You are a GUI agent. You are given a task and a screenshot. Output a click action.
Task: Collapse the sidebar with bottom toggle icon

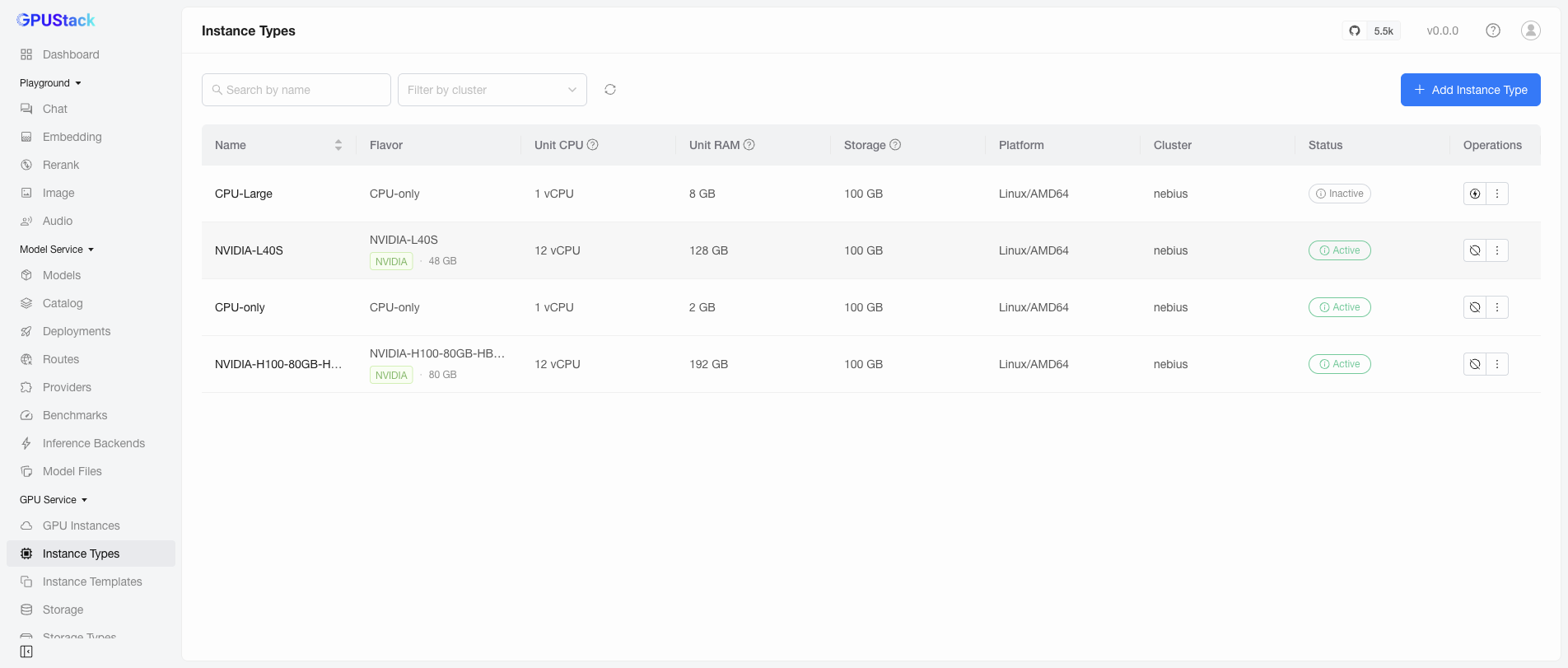(x=26, y=652)
